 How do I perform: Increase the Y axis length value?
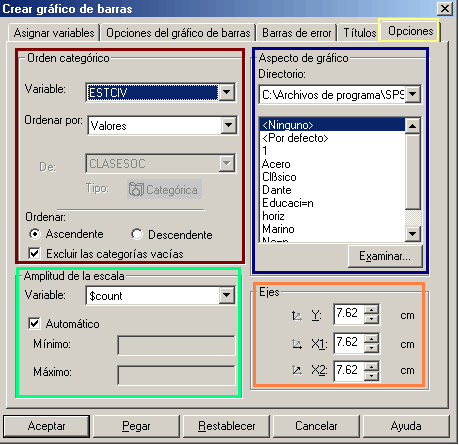pyautogui.click(x=371, y=310)
